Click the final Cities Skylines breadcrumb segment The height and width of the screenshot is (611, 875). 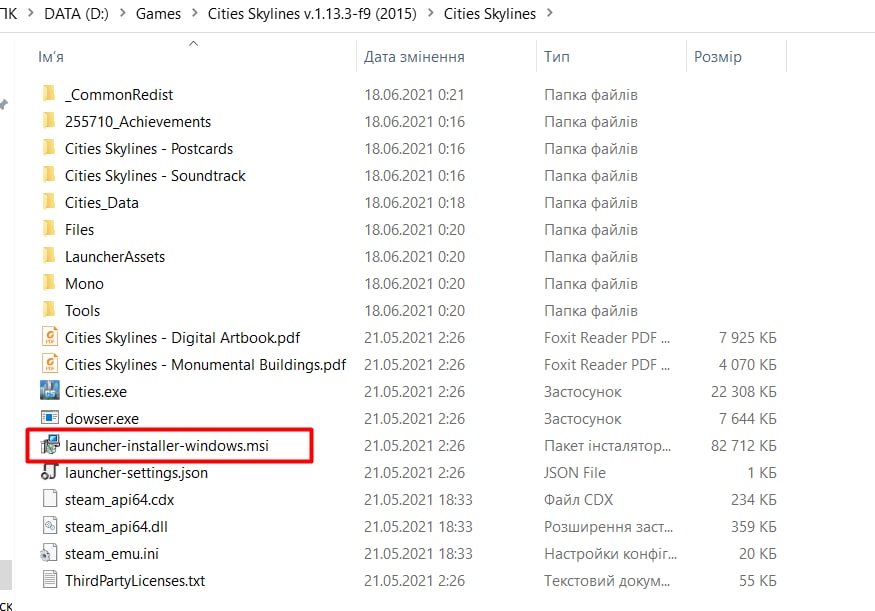pos(489,13)
